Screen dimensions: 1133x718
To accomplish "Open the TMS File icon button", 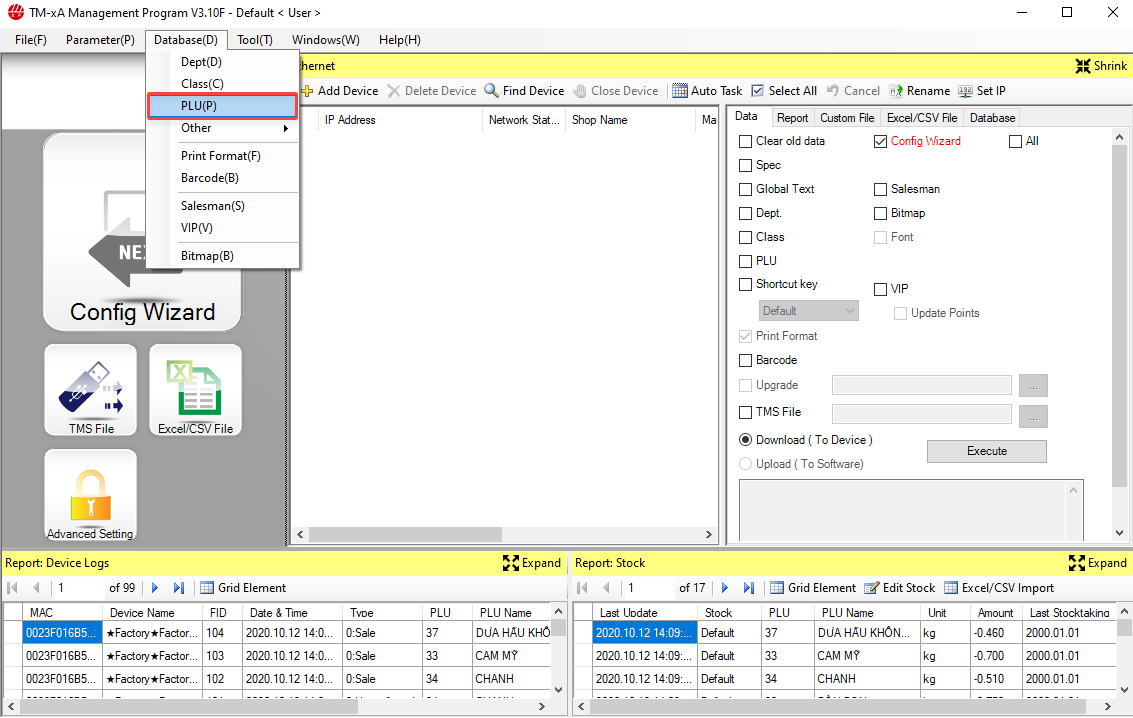I will point(91,390).
